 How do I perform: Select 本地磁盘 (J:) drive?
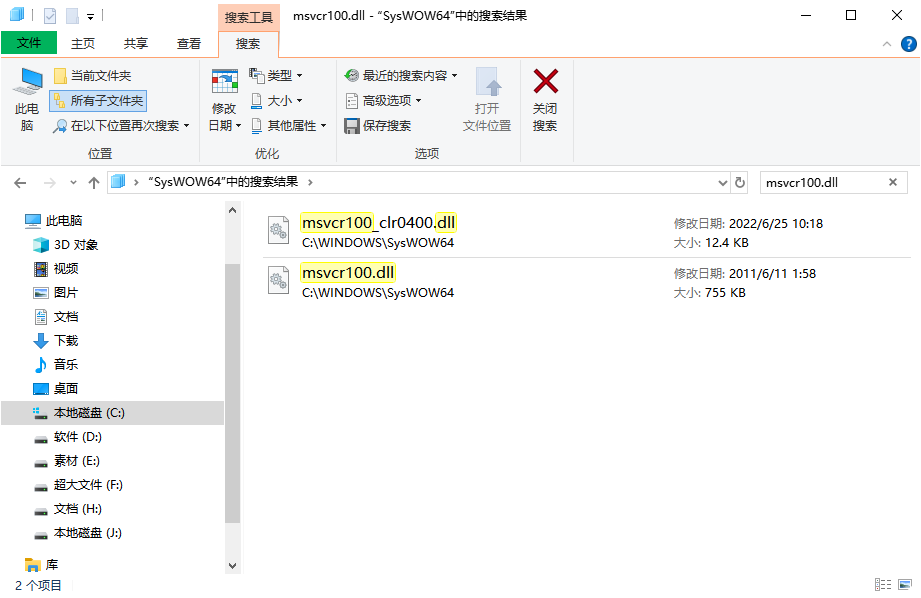(x=79, y=533)
